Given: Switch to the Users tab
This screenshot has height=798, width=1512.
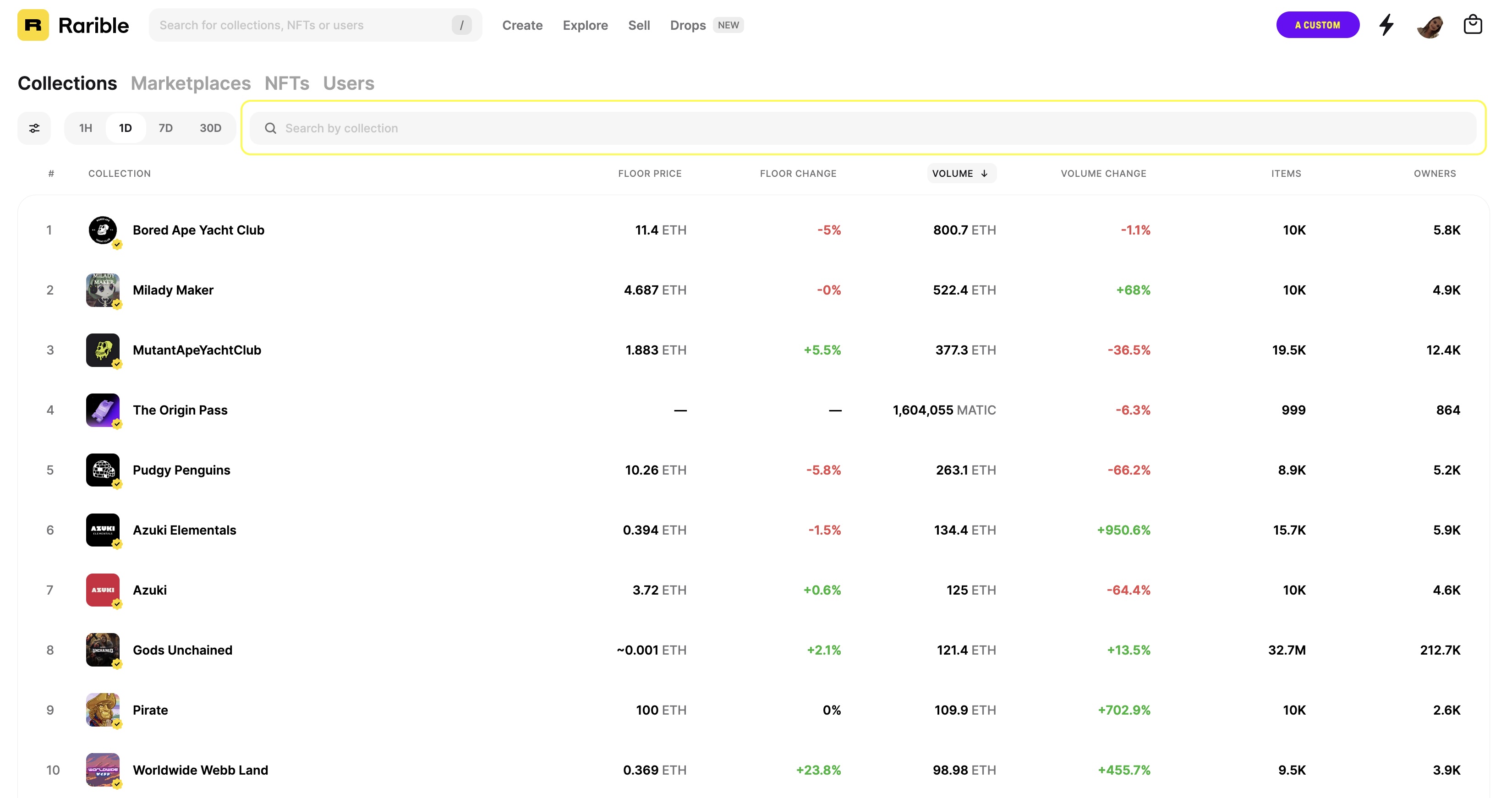Looking at the screenshot, I should (x=349, y=83).
